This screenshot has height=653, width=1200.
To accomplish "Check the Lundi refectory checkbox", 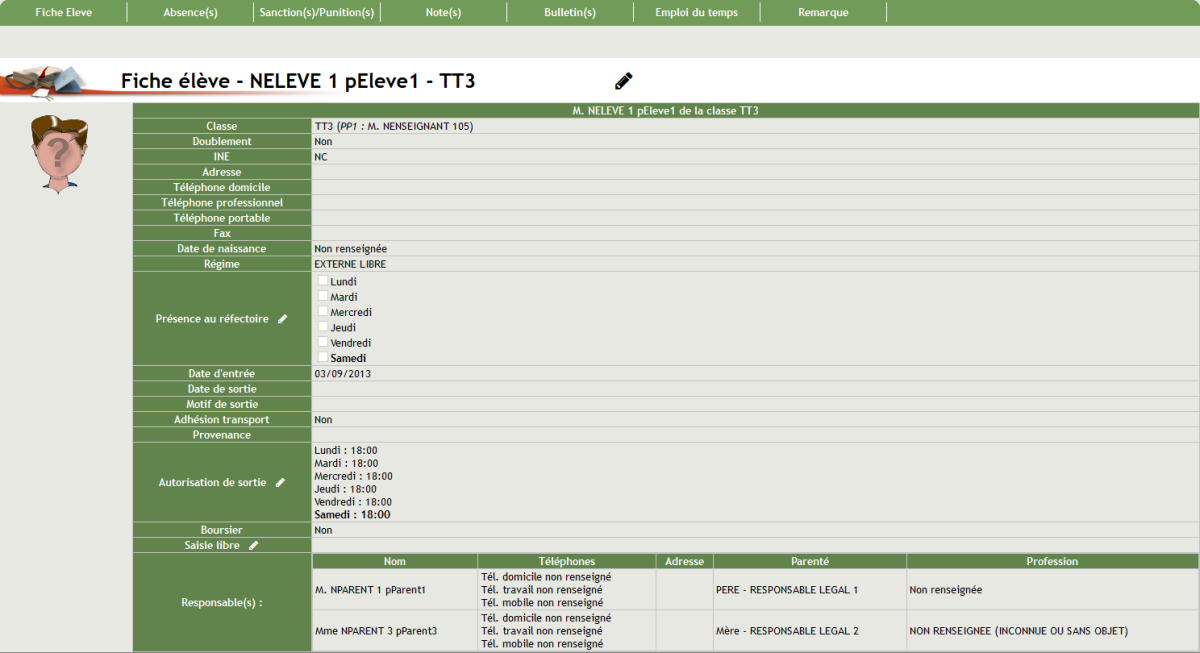I will click(x=323, y=281).
